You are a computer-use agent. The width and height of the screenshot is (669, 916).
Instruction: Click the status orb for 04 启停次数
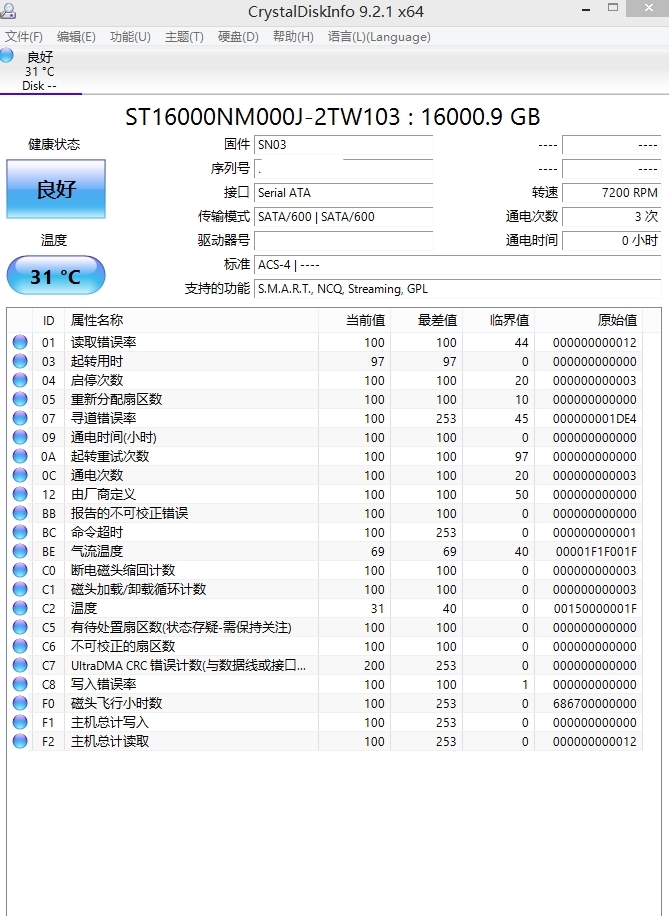pyautogui.click(x=20, y=380)
